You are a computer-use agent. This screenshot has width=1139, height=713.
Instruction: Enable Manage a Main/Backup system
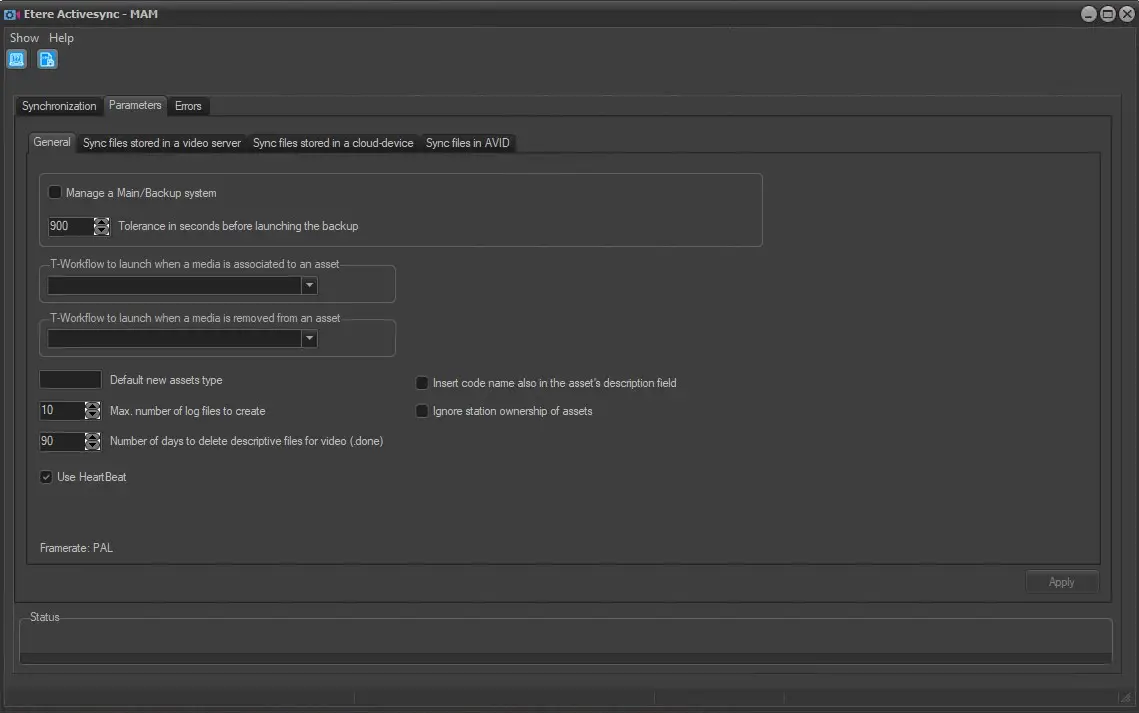click(x=55, y=193)
